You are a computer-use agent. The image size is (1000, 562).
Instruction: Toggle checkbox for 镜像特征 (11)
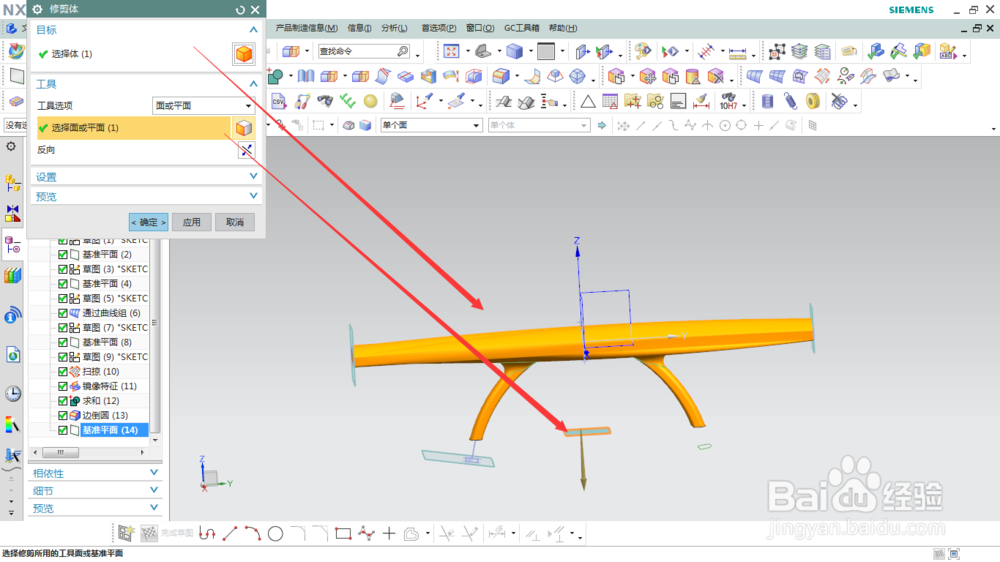tap(62, 386)
